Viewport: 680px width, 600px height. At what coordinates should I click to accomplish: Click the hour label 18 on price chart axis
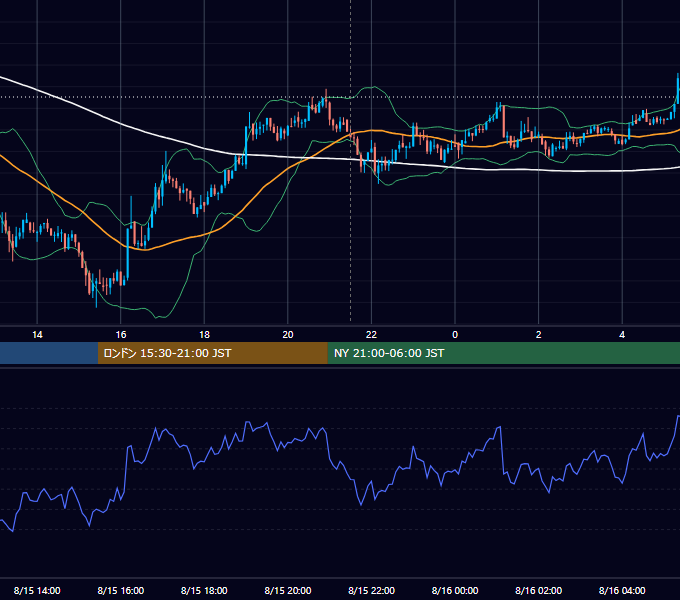pyautogui.click(x=204, y=335)
